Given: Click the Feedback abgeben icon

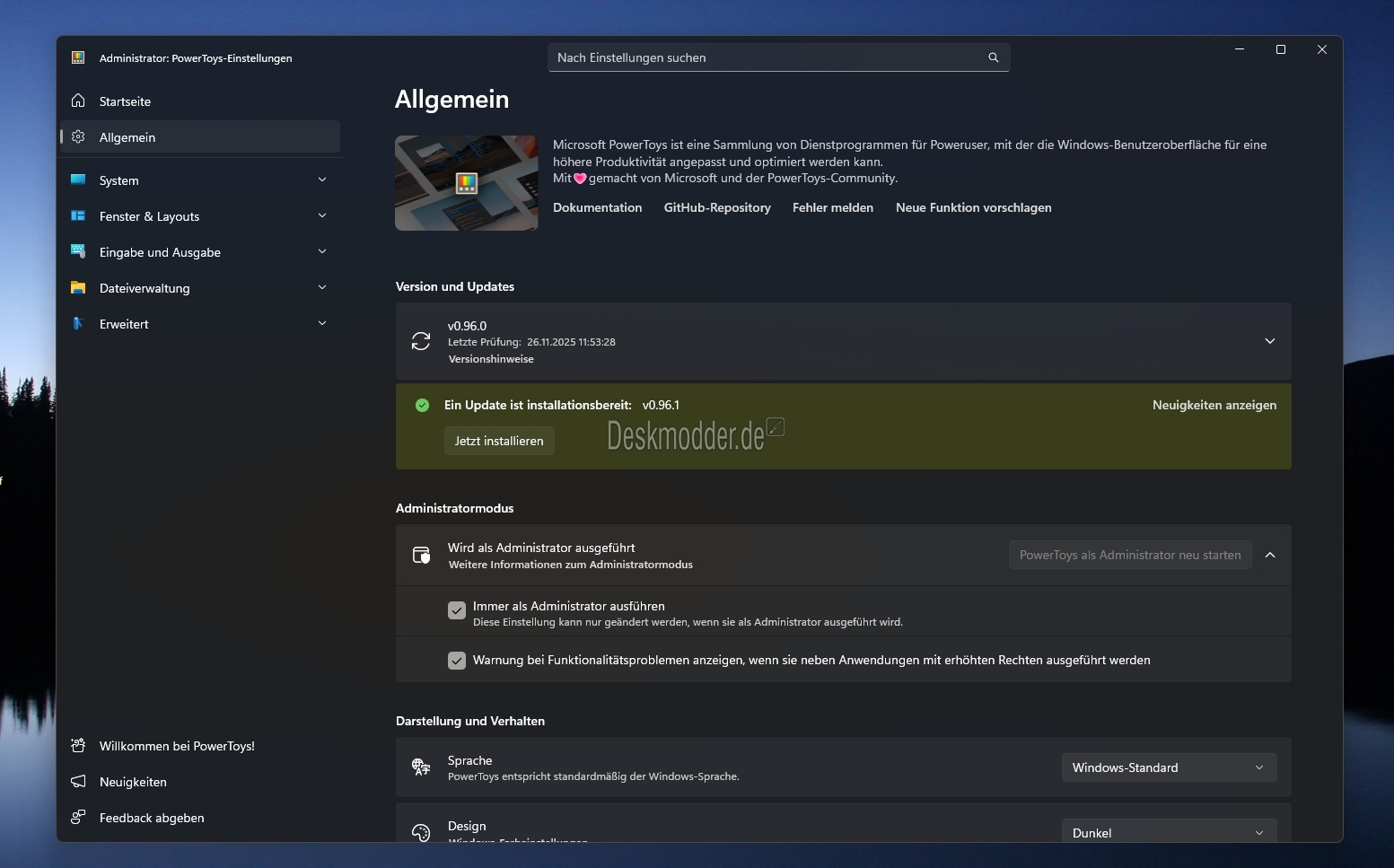Looking at the screenshot, I should 79,818.
